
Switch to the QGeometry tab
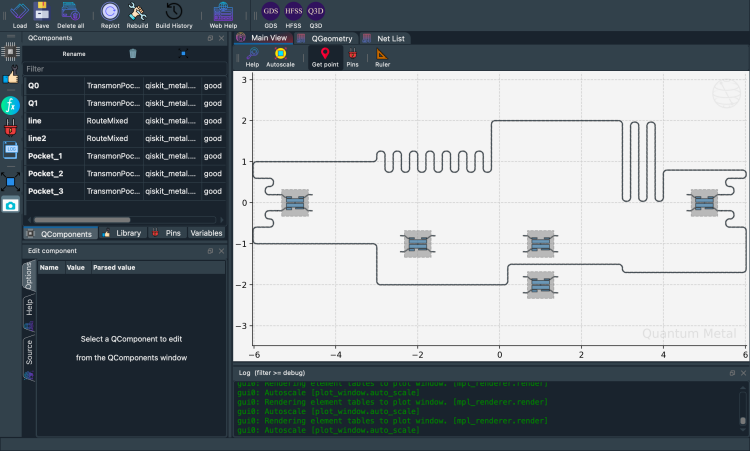coord(326,38)
